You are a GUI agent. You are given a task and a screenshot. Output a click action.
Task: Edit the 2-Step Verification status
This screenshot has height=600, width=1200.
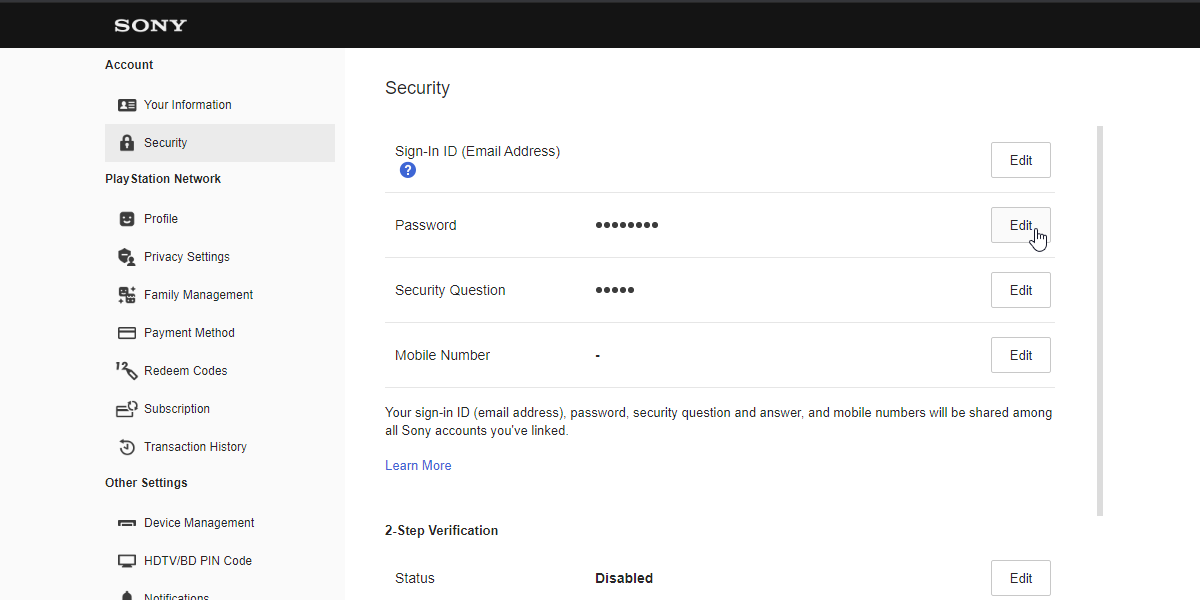point(1020,578)
